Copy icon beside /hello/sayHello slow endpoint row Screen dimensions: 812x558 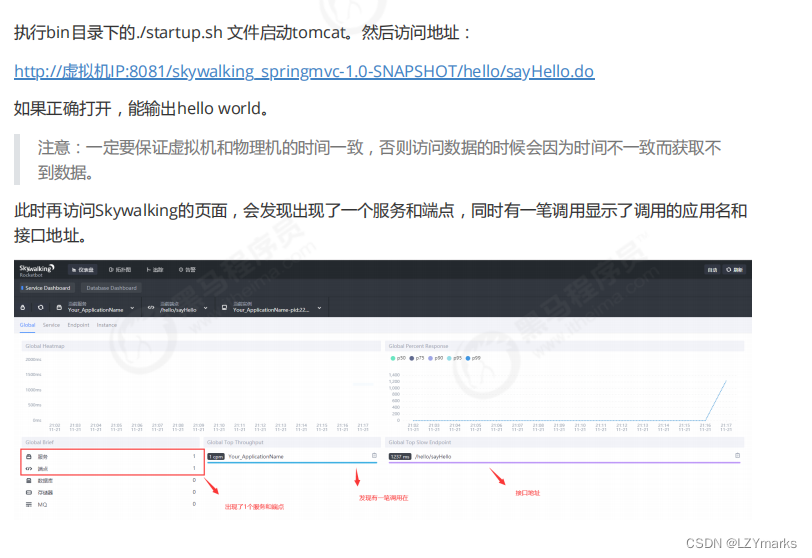(x=737, y=456)
